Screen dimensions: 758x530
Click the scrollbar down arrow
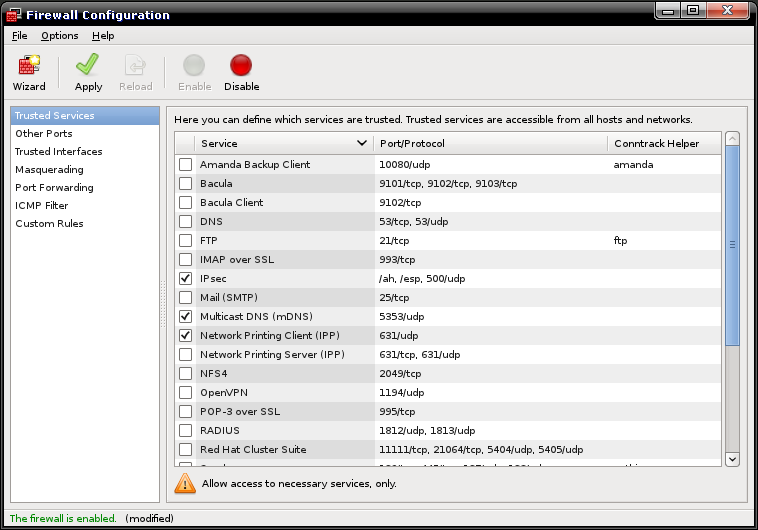(732, 459)
